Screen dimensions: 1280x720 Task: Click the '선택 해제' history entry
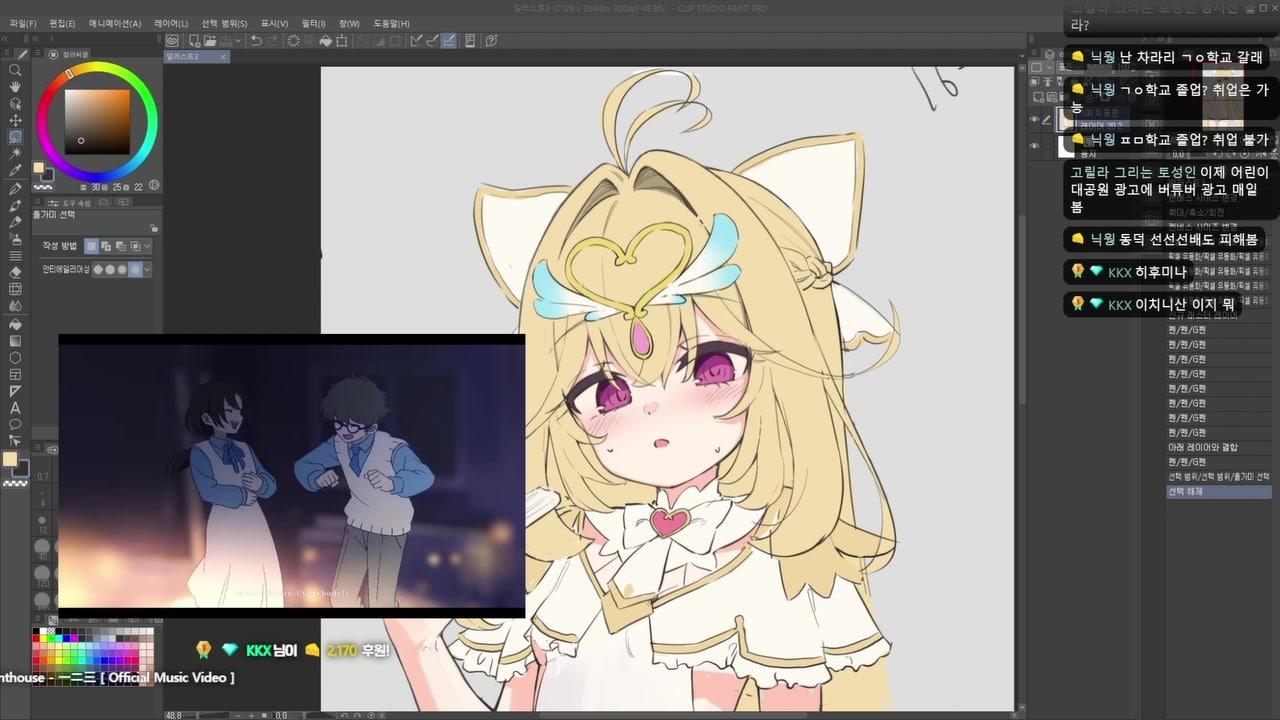[x=1218, y=492]
